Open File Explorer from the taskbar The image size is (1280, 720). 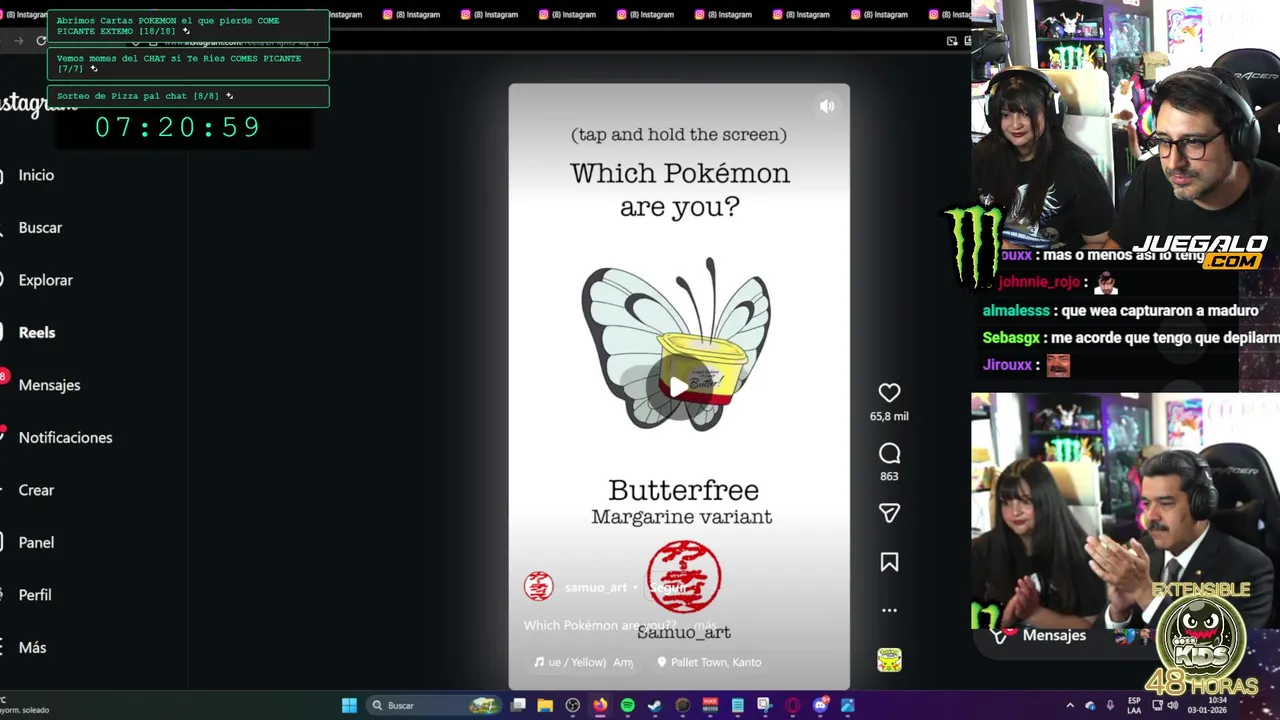(545, 705)
